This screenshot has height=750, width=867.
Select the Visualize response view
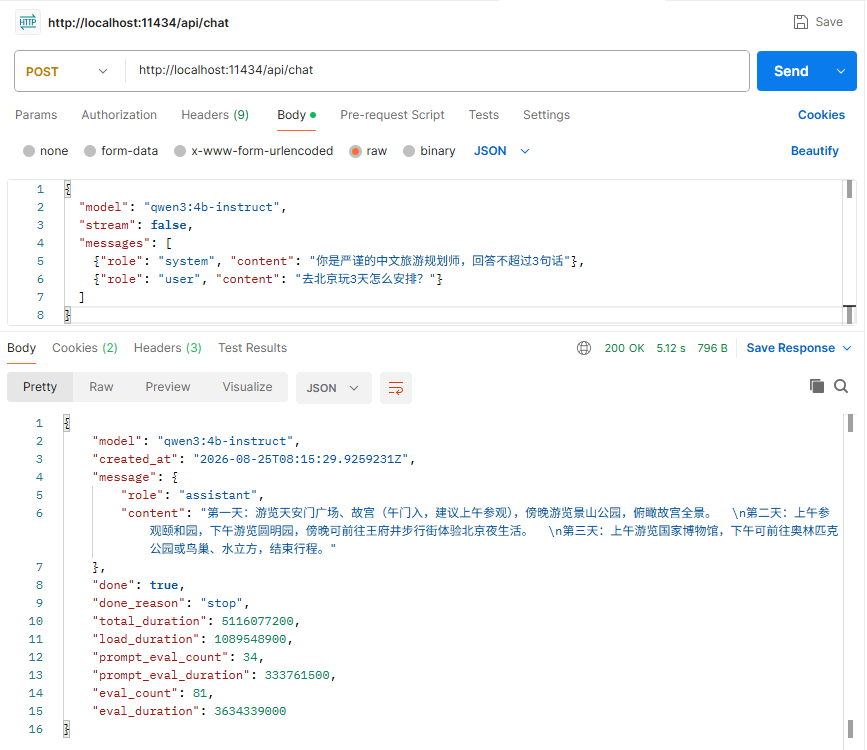pos(247,387)
